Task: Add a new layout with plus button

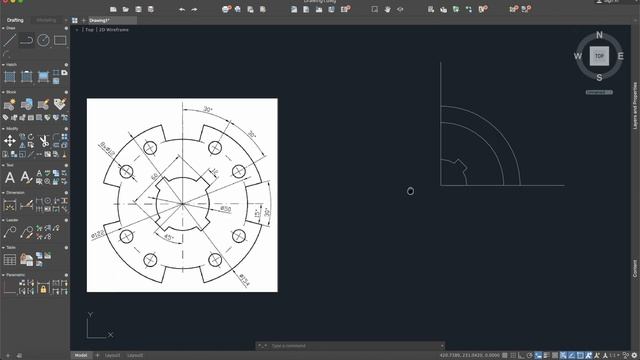Action: [x=97, y=356]
